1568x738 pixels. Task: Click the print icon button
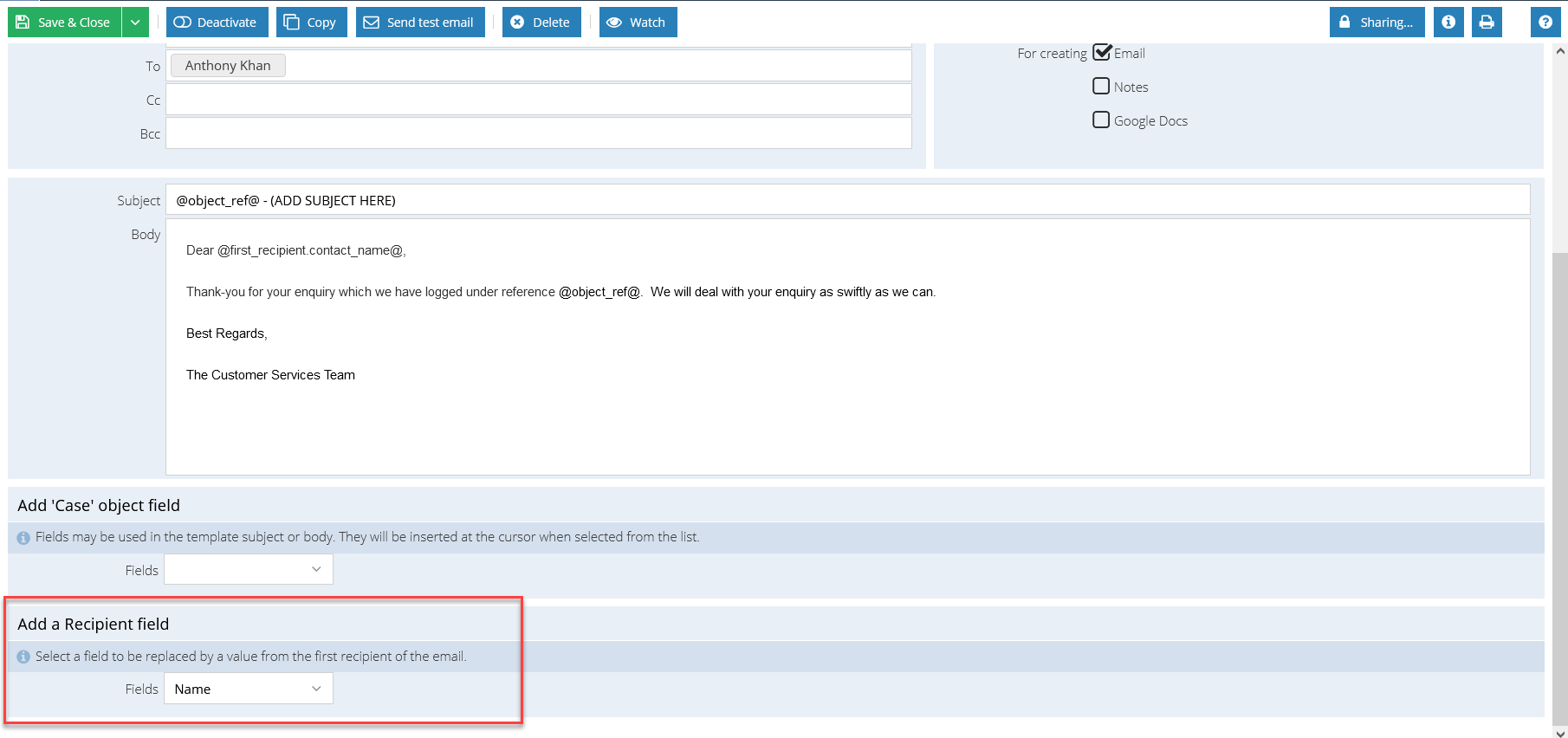point(1487,23)
